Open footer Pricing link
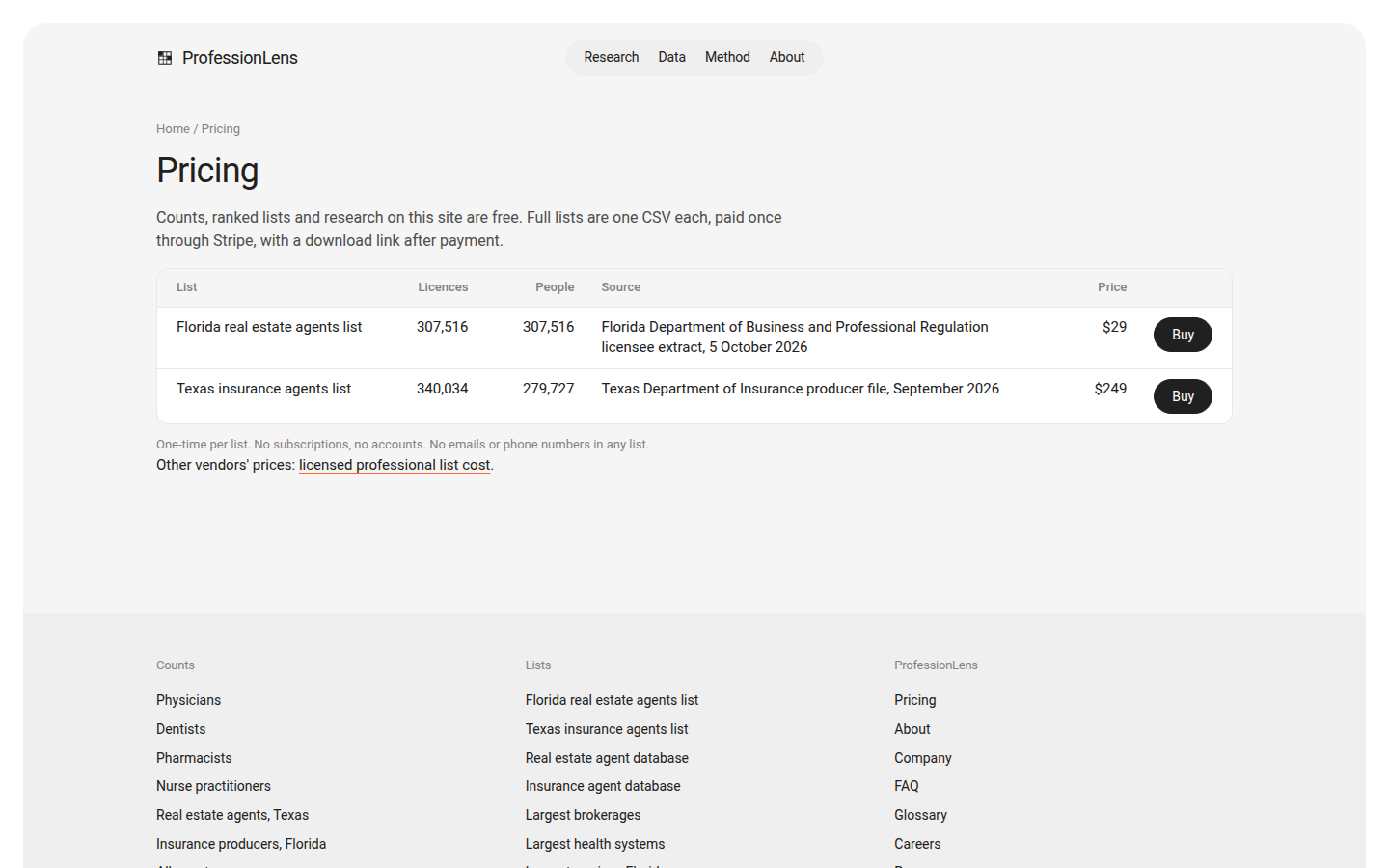Image resolution: width=1389 pixels, height=868 pixels. pos(914,700)
